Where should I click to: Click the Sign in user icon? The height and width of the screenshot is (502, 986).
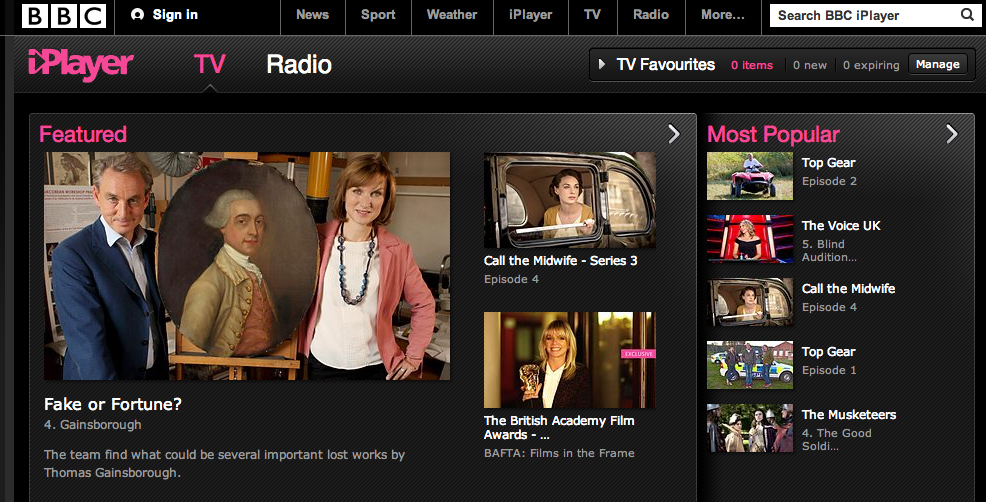click(x=137, y=14)
